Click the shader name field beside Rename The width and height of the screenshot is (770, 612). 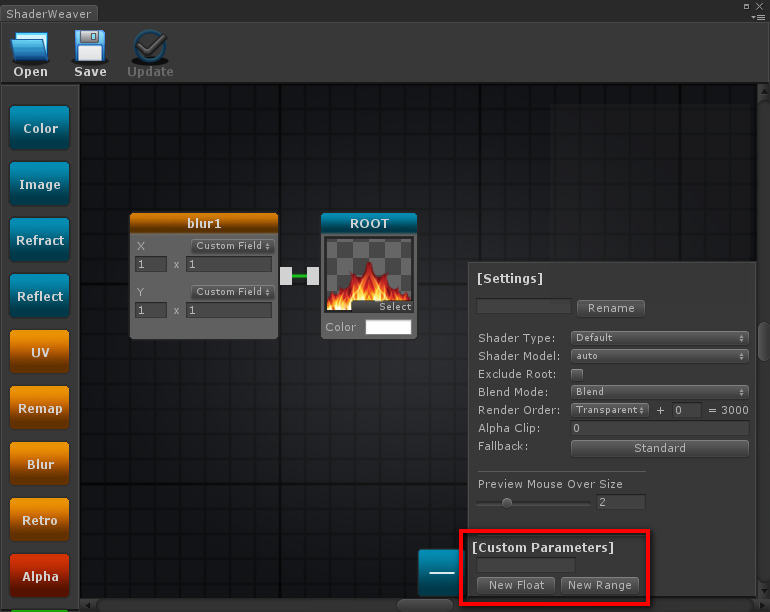click(x=524, y=306)
